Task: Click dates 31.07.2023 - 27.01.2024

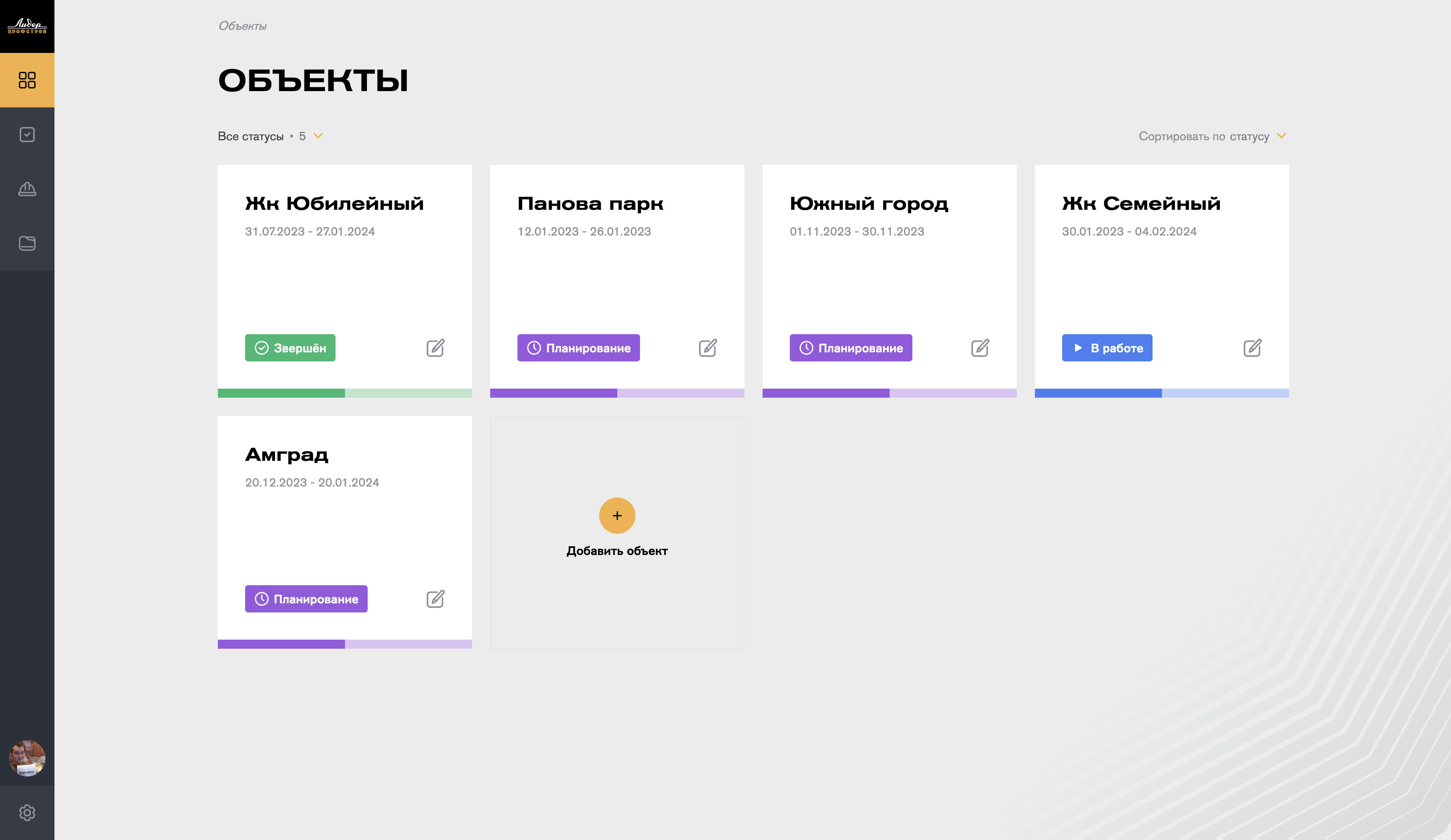Action: pyautogui.click(x=310, y=231)
